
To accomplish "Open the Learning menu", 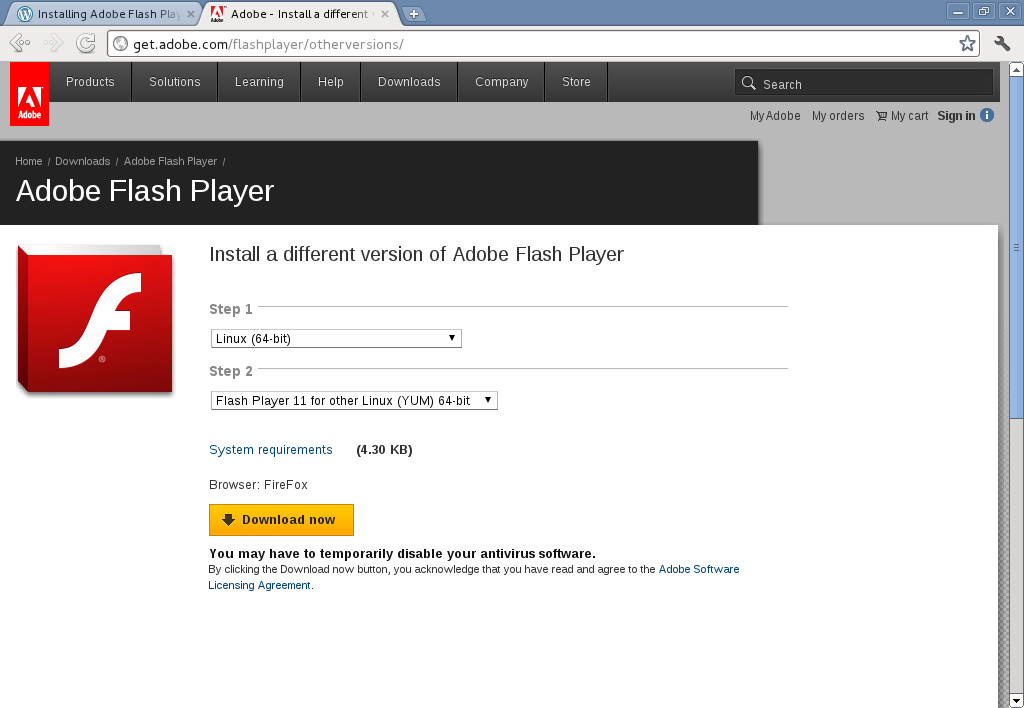I will pyautogui.click(x=259, y=82).
